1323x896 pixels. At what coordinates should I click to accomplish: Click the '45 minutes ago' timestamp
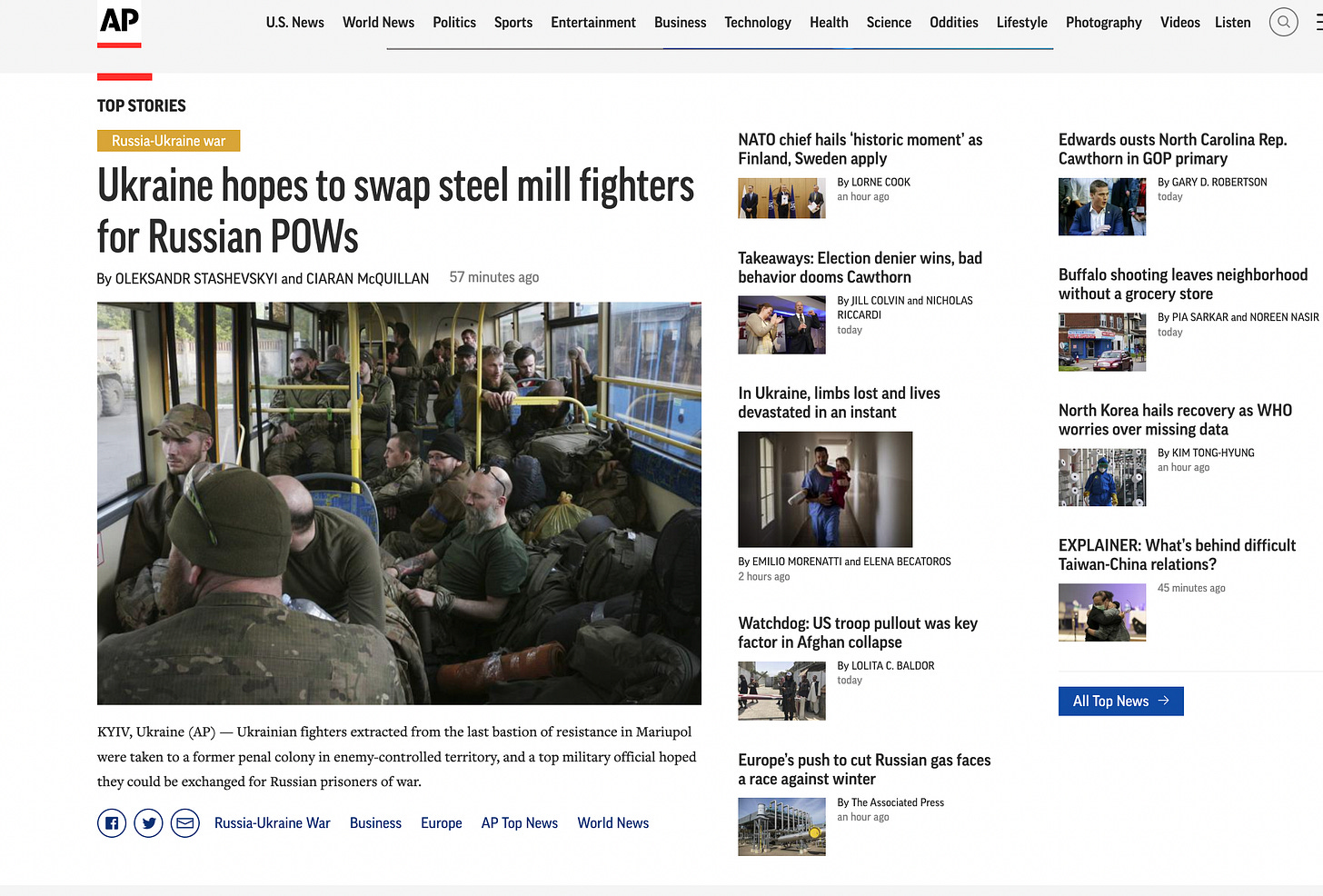click(x=1191, y=589)
